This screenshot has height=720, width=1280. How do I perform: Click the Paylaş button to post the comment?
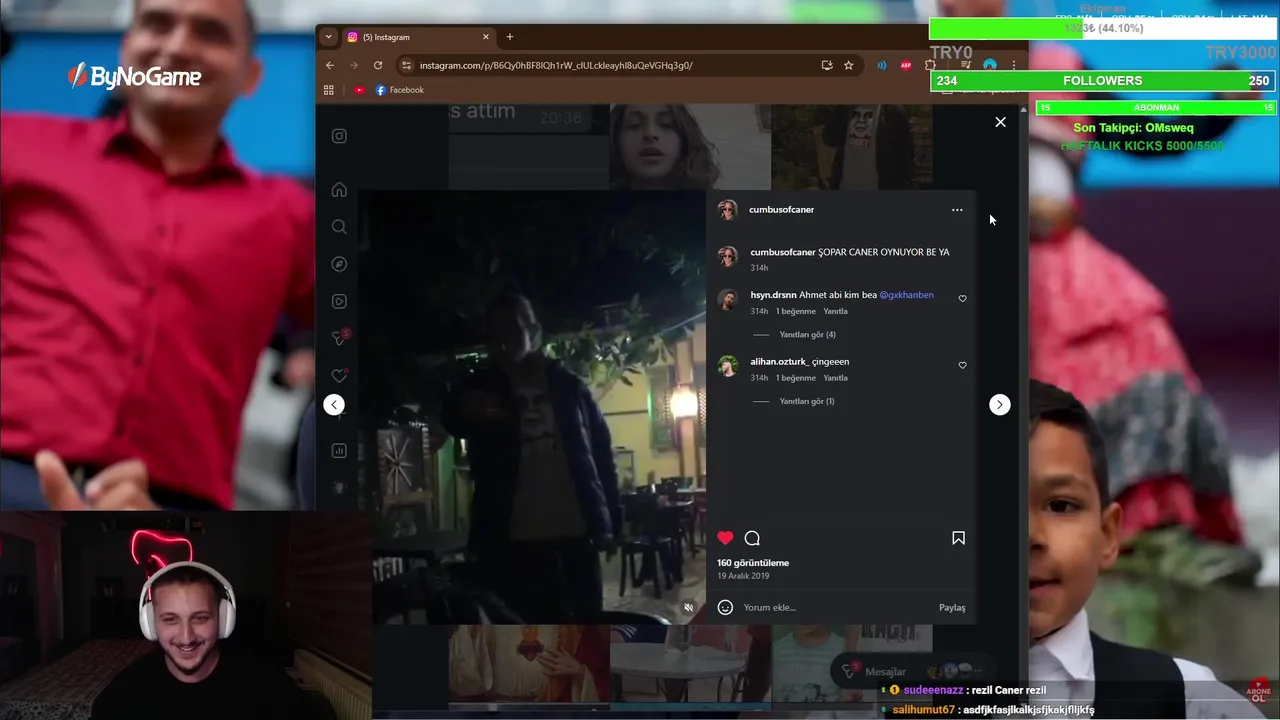coord(952,607)
